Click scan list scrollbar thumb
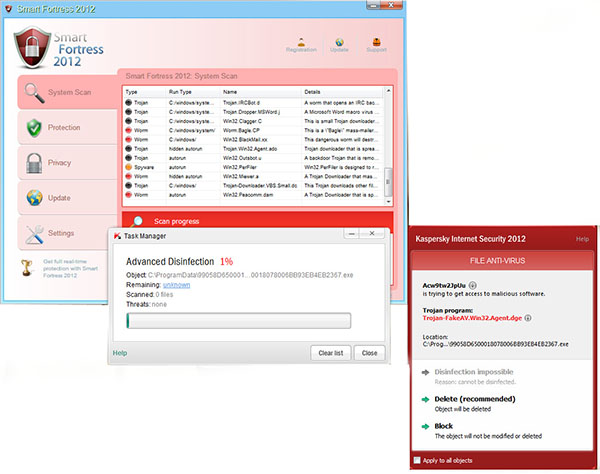The image size is (600, 474). tap(388, 181)
